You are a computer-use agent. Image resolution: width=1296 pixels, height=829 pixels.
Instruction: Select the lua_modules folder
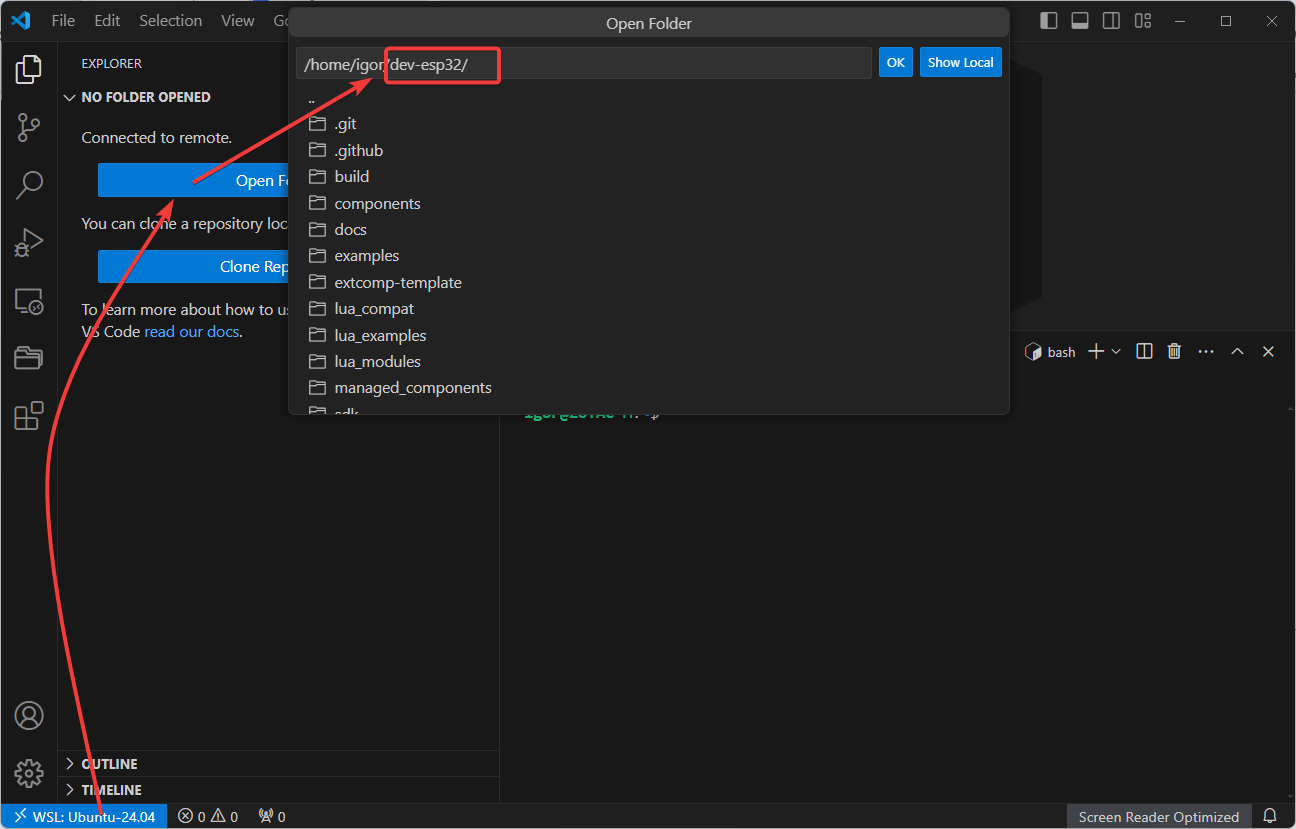648,361
